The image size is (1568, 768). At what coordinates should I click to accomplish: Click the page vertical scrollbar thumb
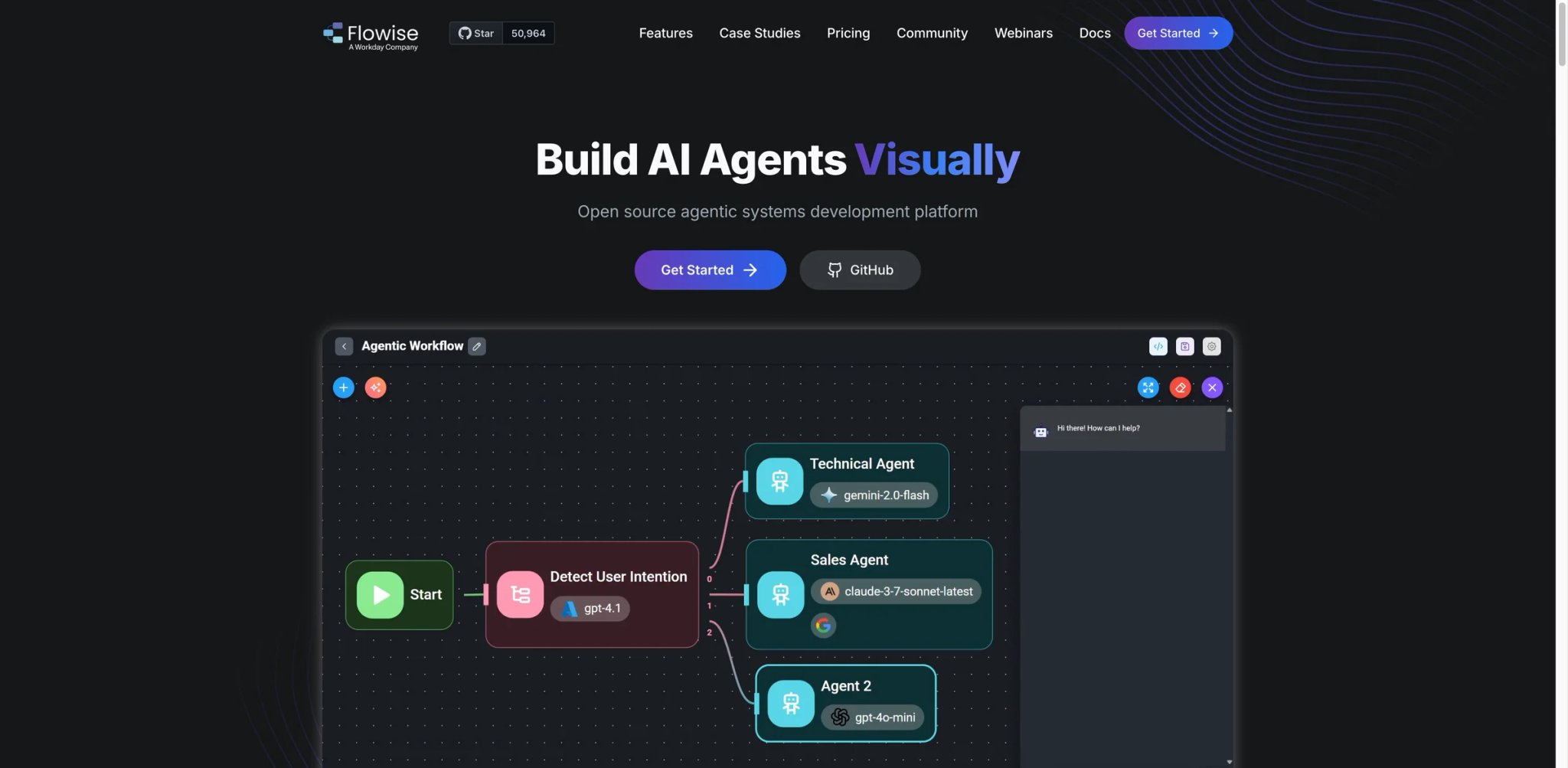pyautogui.click(x=1562, y=34)
